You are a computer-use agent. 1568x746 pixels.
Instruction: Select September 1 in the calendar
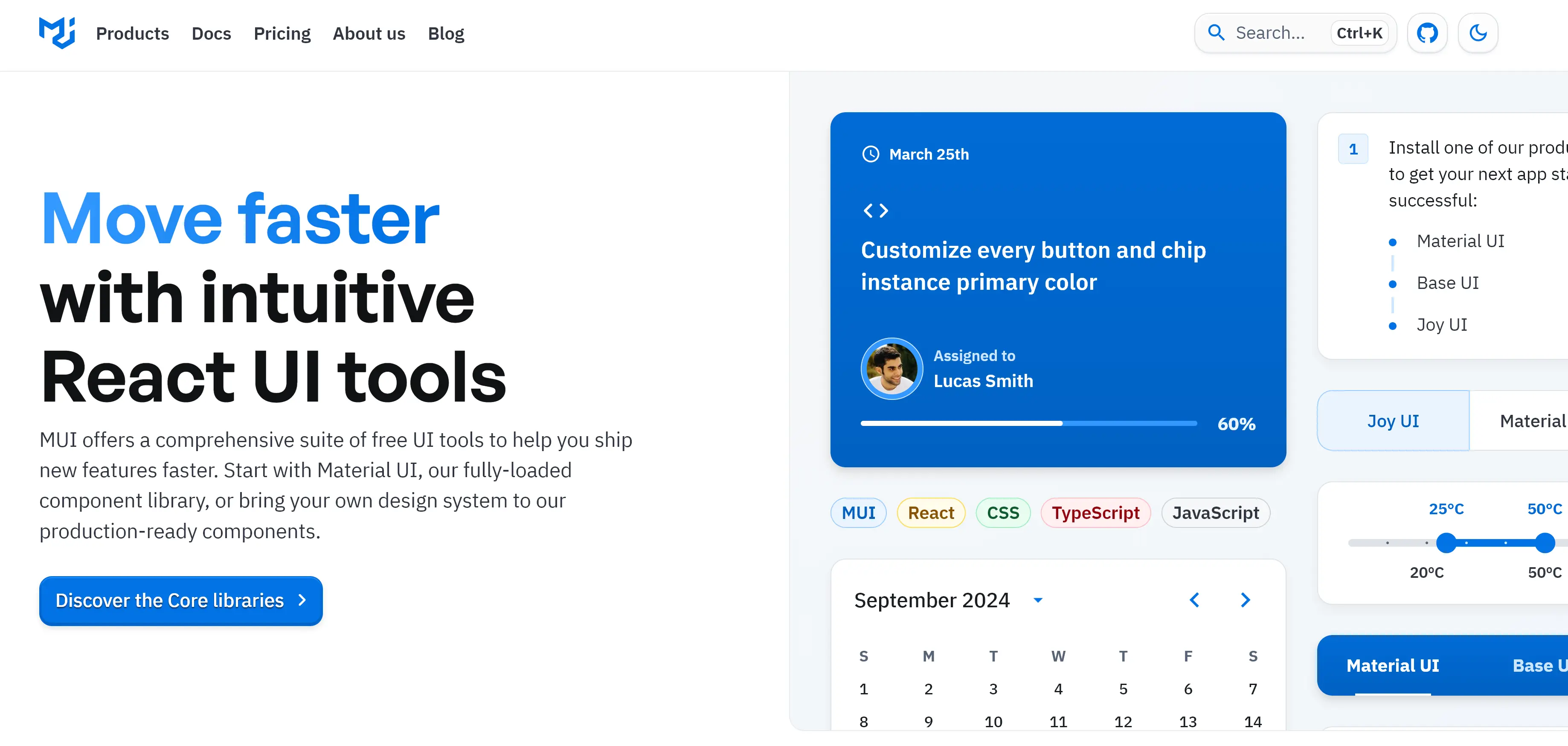[x=863, y=689]
